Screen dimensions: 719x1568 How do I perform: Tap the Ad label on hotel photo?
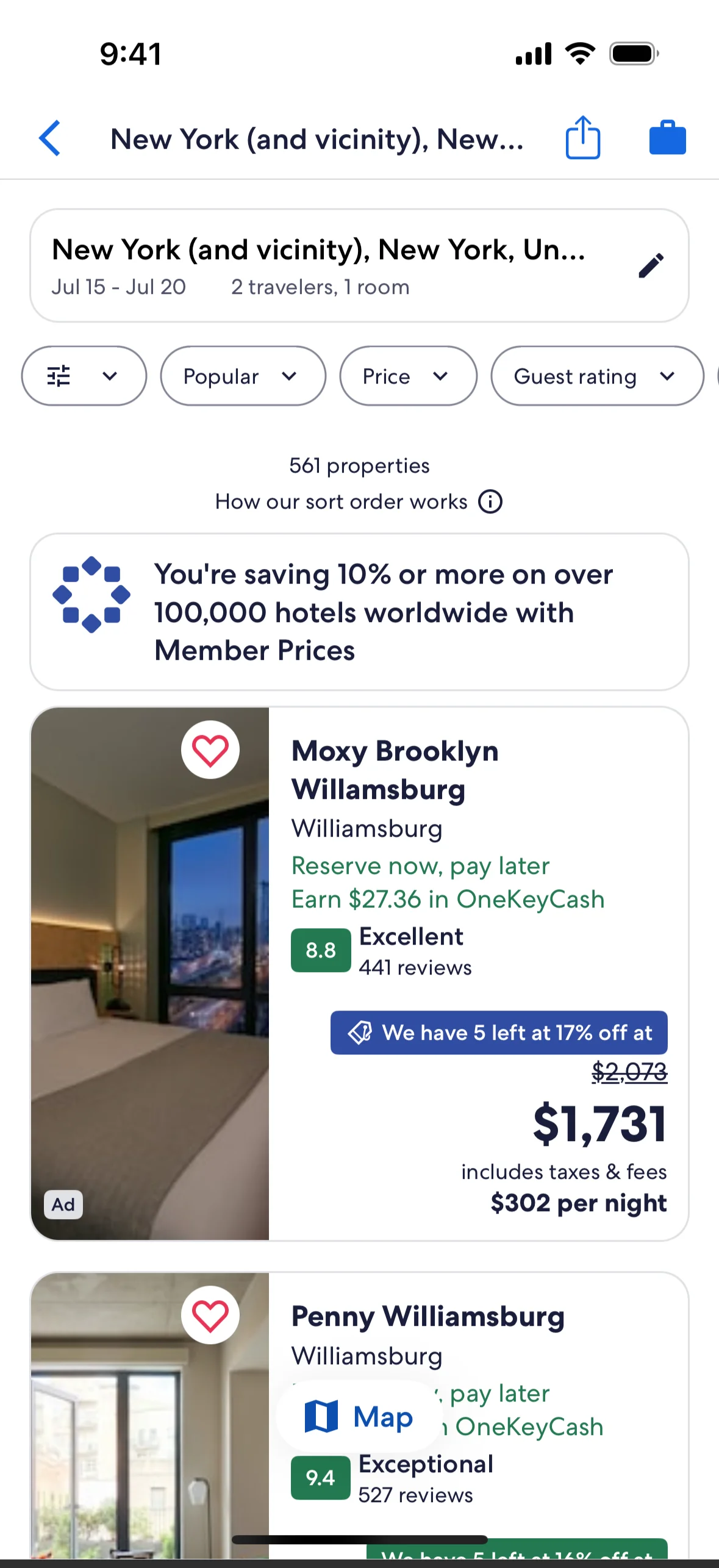[x=63, y=1205]
